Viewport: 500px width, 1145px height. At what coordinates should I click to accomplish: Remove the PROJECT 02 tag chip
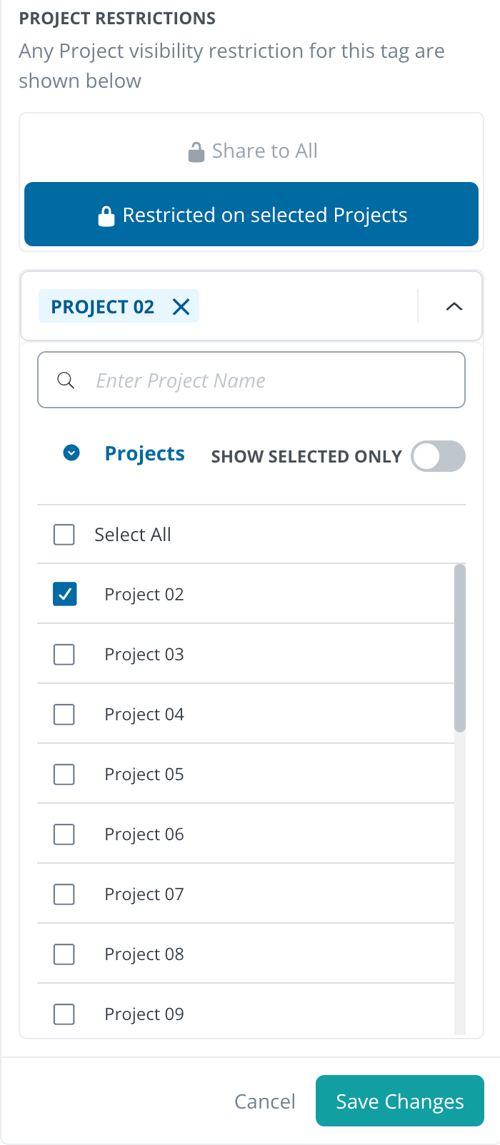[x=181, y=307]
